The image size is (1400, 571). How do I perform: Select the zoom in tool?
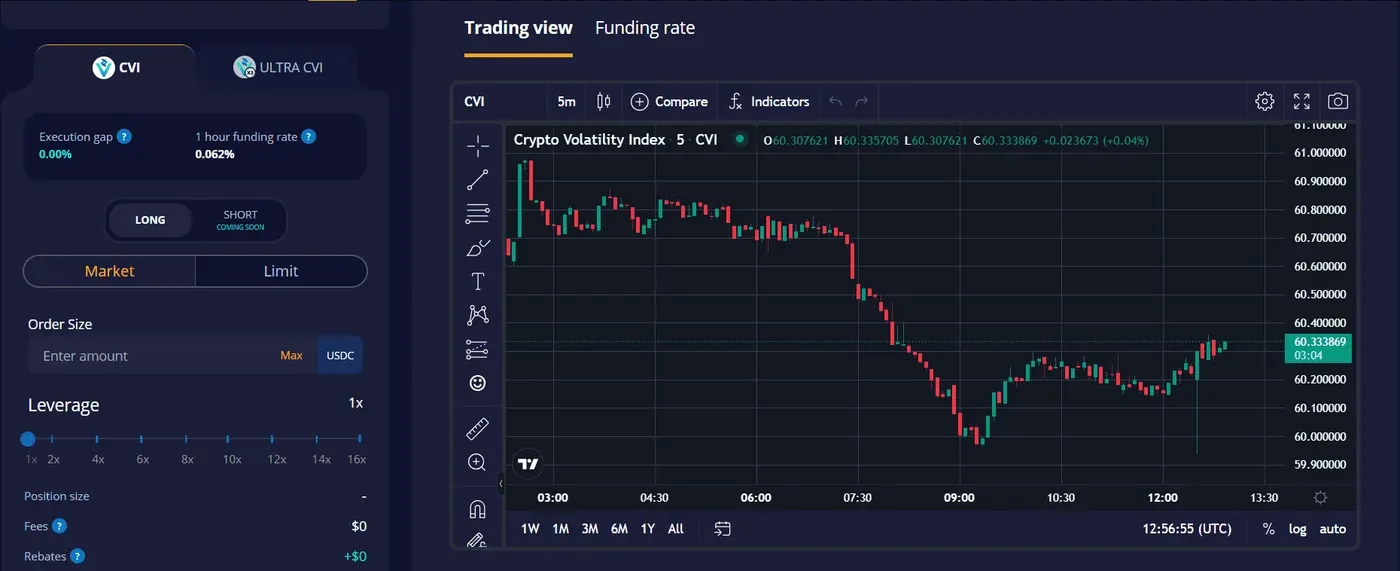(478, 462)
